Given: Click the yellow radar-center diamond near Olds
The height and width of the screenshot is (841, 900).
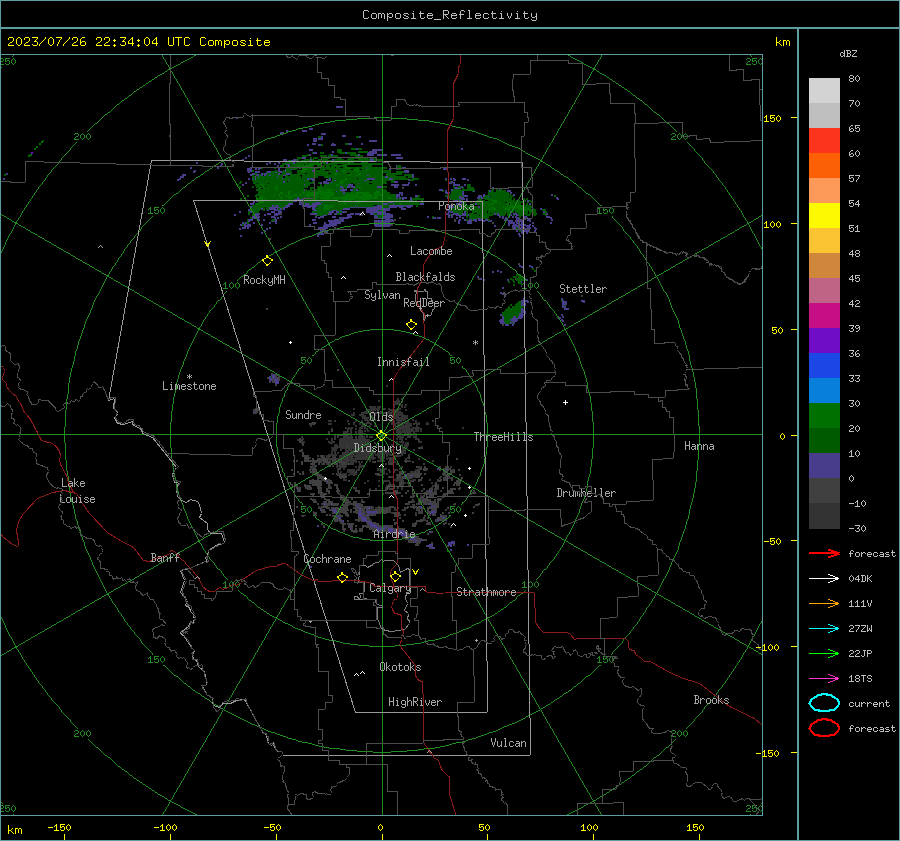Looking at the screenshot, I should [382, 435].
